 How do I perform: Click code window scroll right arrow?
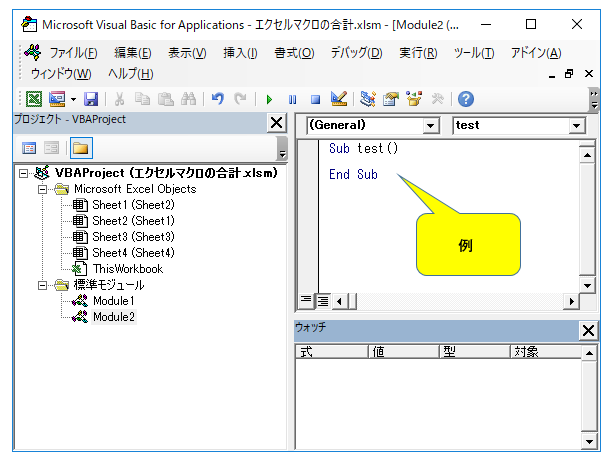tap(572, 301)
